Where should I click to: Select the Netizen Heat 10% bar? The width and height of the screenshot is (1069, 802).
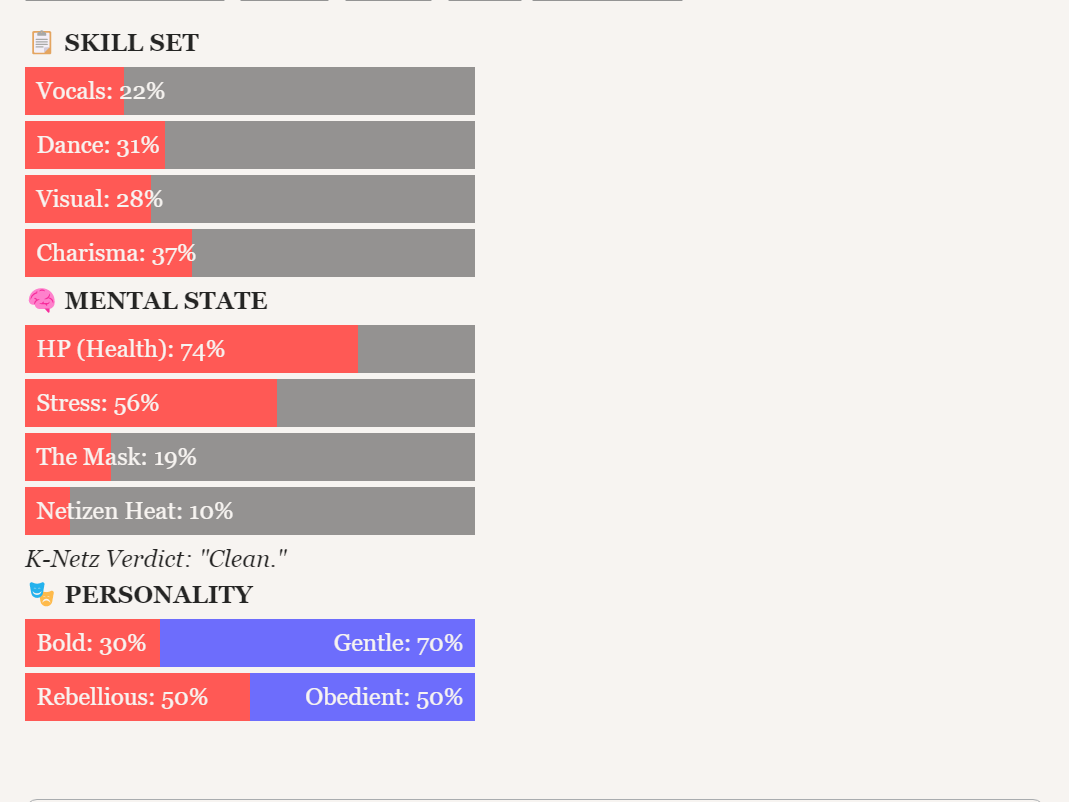(x=250, y=511)
